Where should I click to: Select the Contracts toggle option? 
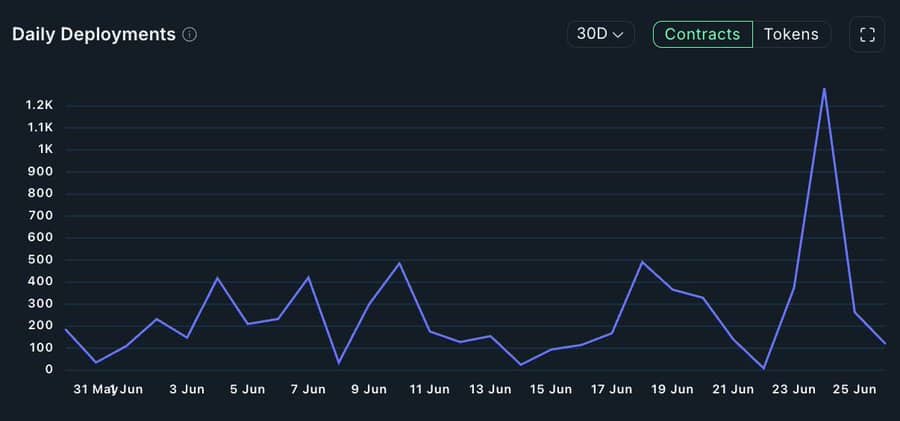click(x=703, y=34)
